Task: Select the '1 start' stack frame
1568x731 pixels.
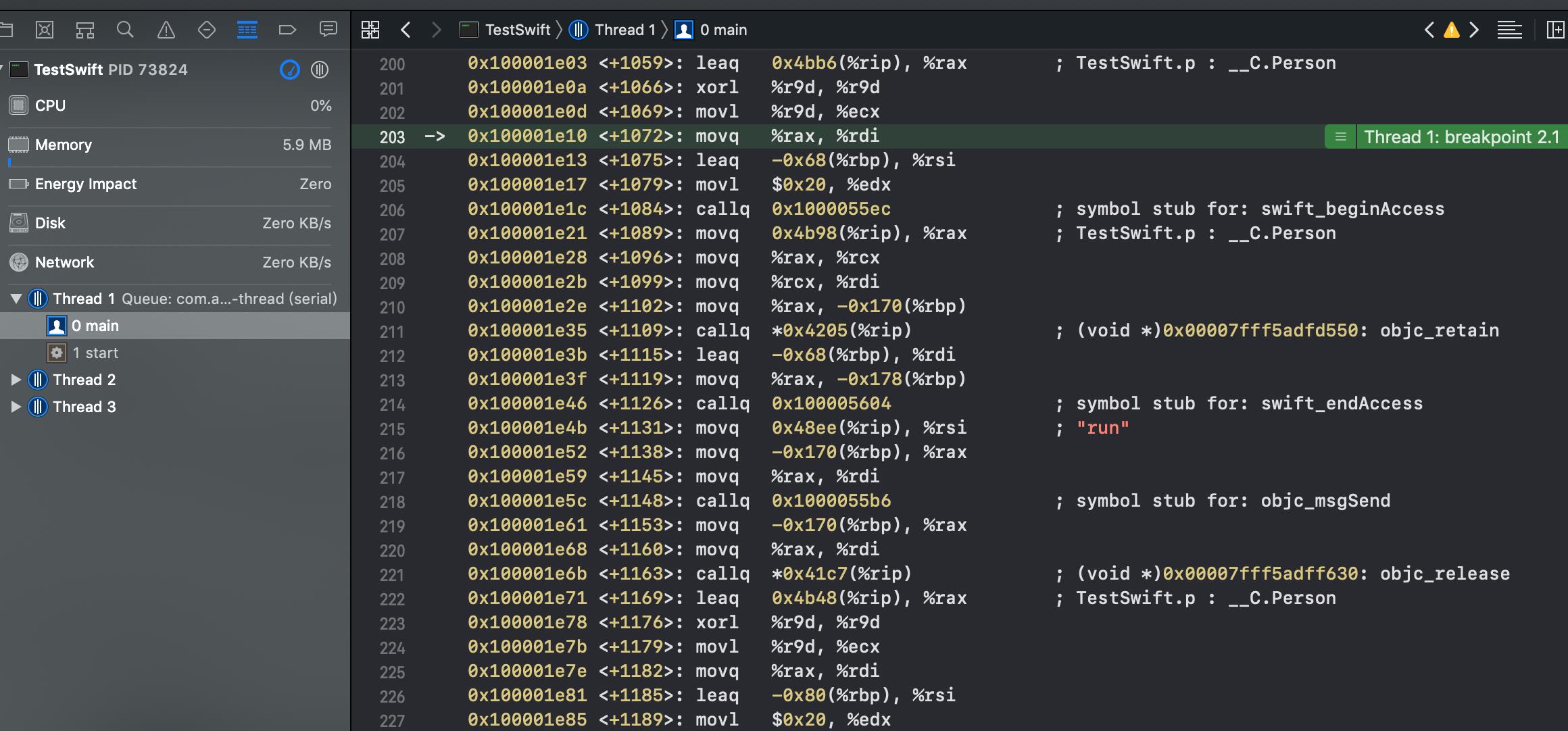Action: tap(175, 353)
